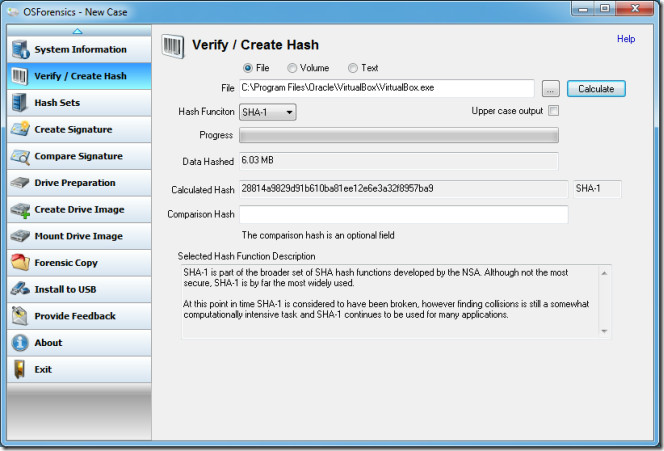Click description box scroll up arrow

point(604,273)
